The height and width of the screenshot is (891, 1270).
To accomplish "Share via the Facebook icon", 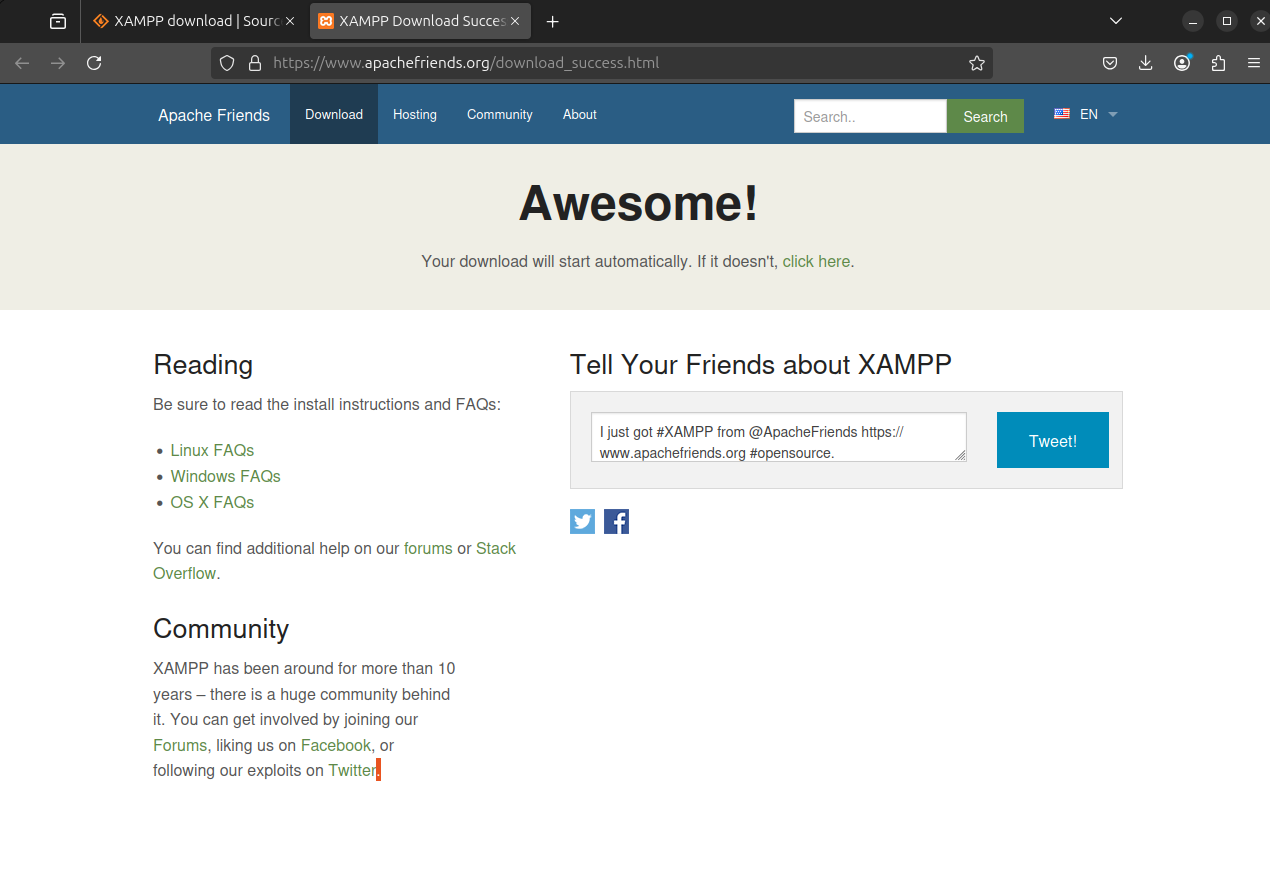I will tap(616, 521).
